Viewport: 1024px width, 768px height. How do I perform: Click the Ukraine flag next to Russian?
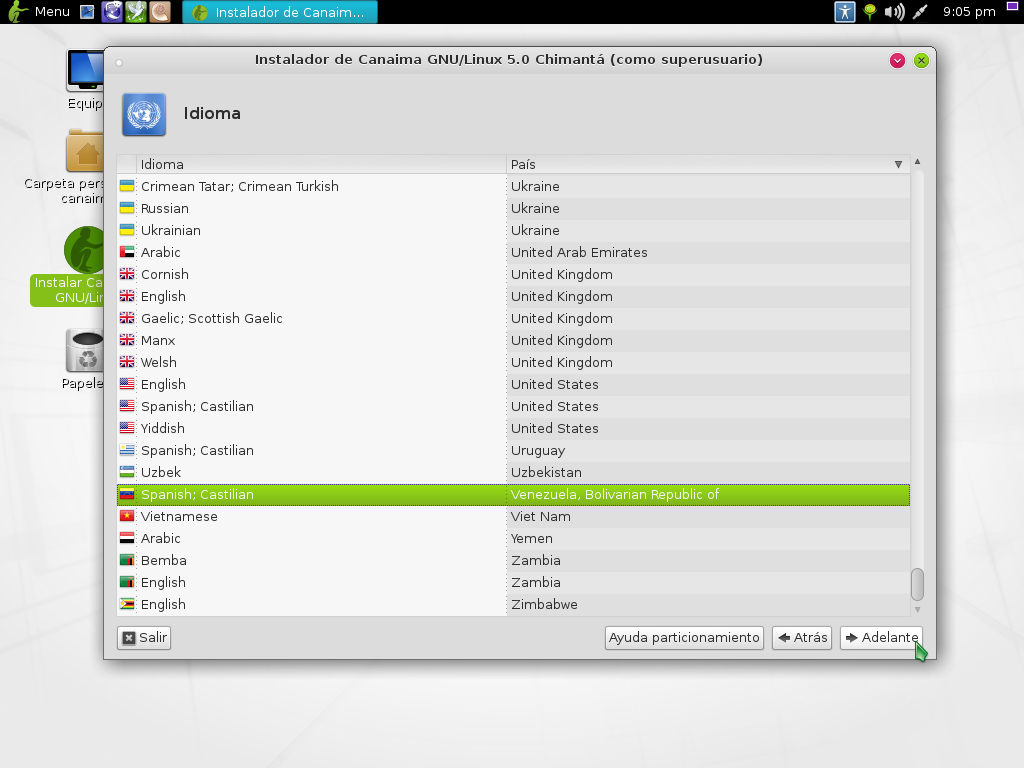(128, 208)
